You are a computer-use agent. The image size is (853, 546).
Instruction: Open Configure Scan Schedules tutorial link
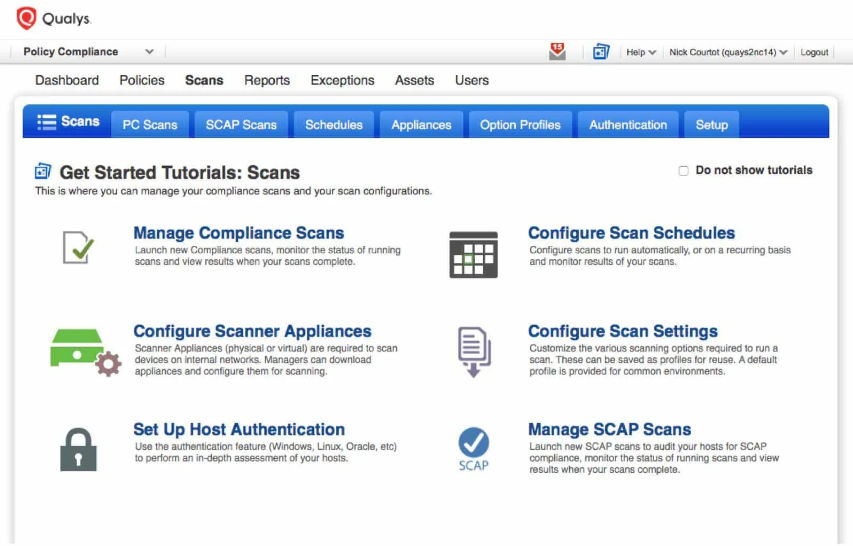point(632,233)
